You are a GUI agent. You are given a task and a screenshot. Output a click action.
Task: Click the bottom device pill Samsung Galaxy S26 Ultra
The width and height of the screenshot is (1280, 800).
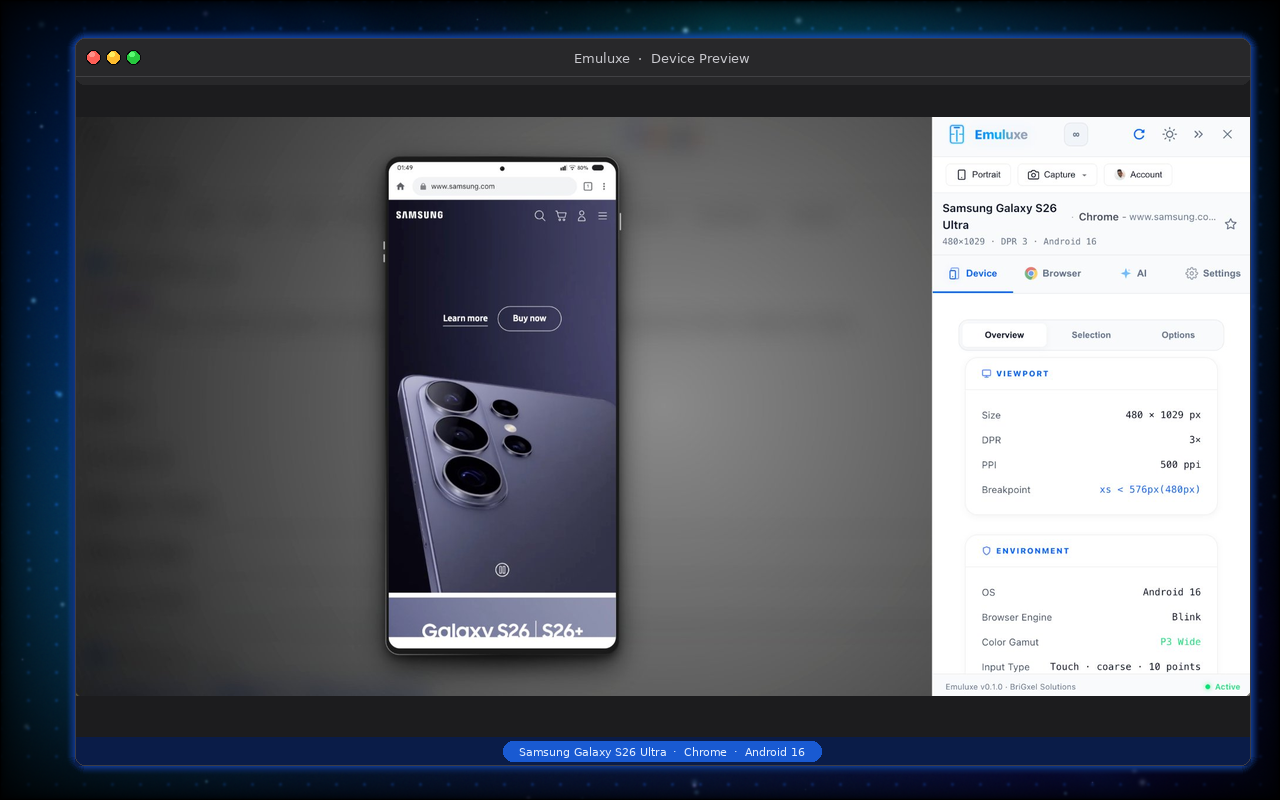pos(662,752)
